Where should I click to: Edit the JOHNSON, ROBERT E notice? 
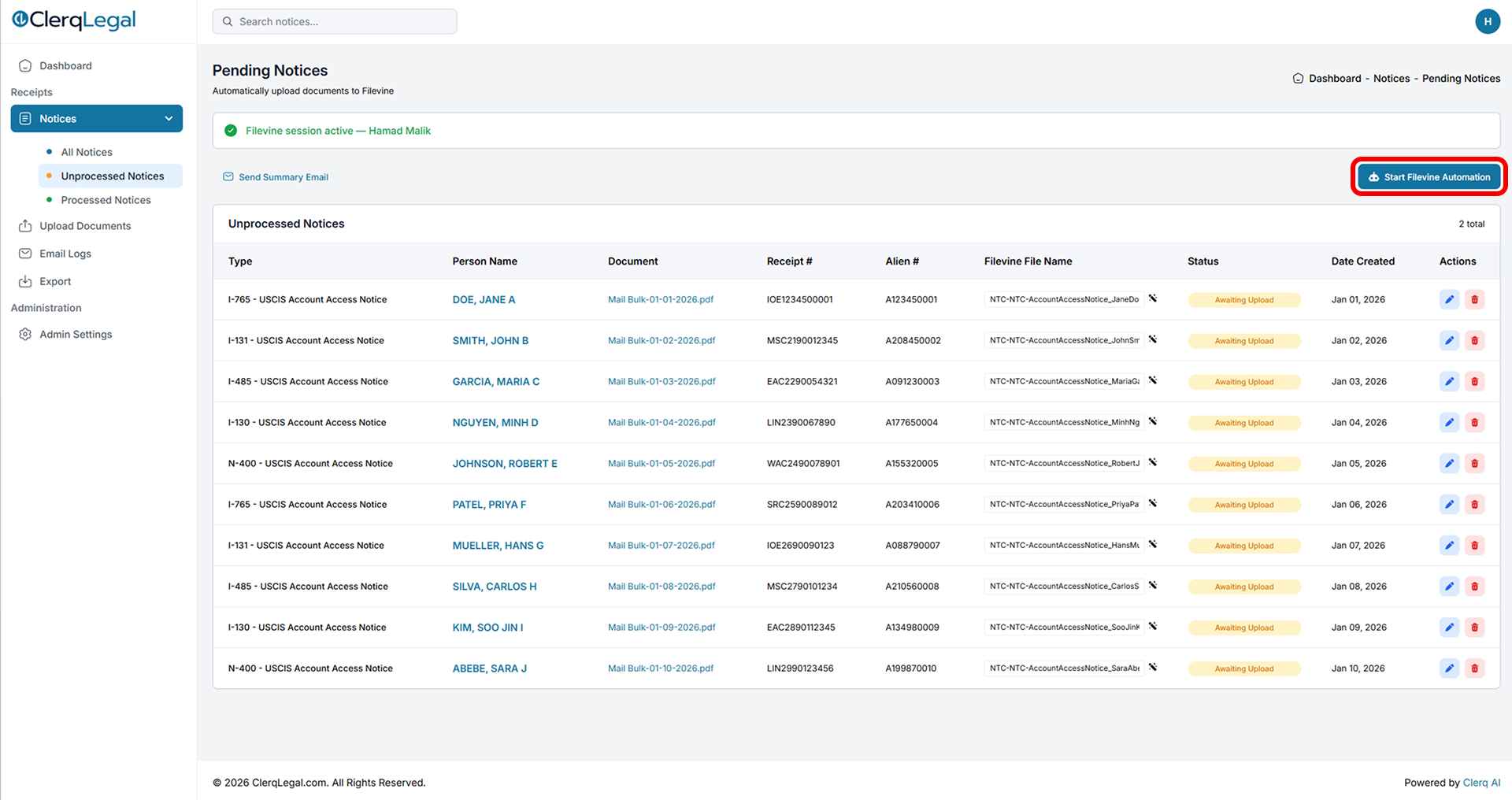[1449, 464]
